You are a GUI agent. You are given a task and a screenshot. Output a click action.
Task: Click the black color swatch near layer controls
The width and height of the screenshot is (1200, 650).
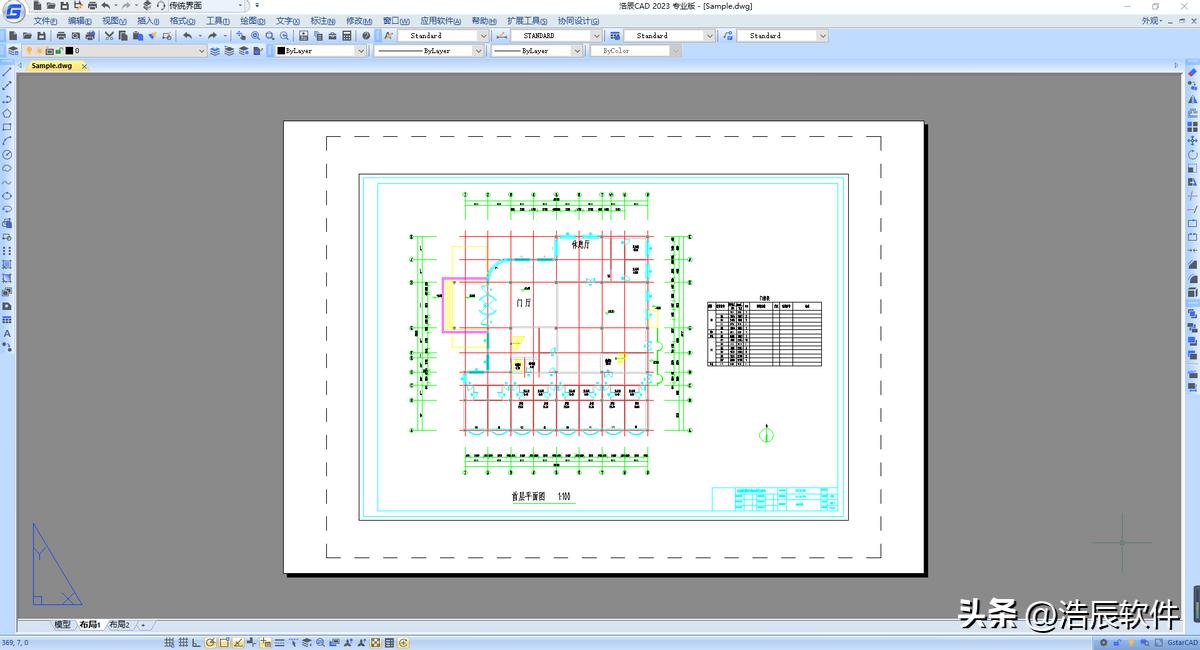pos(70,50)
